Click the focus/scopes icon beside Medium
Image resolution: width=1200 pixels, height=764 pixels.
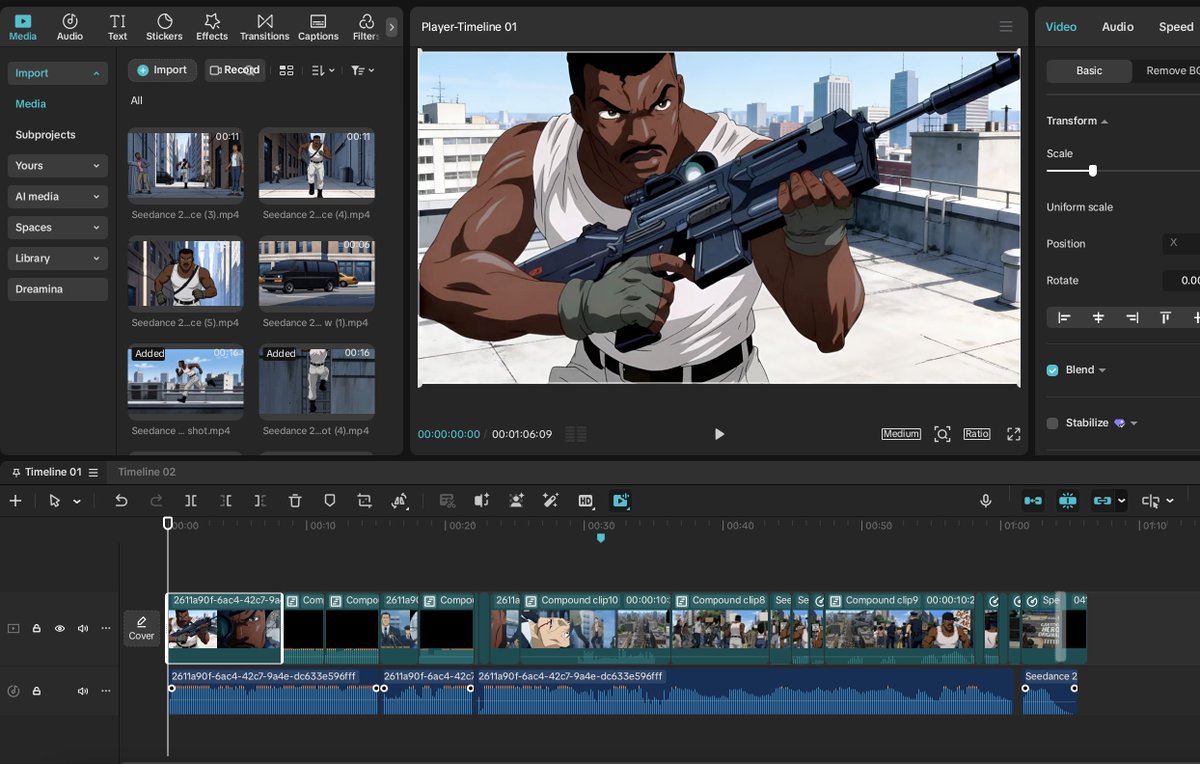click(942, 434)
